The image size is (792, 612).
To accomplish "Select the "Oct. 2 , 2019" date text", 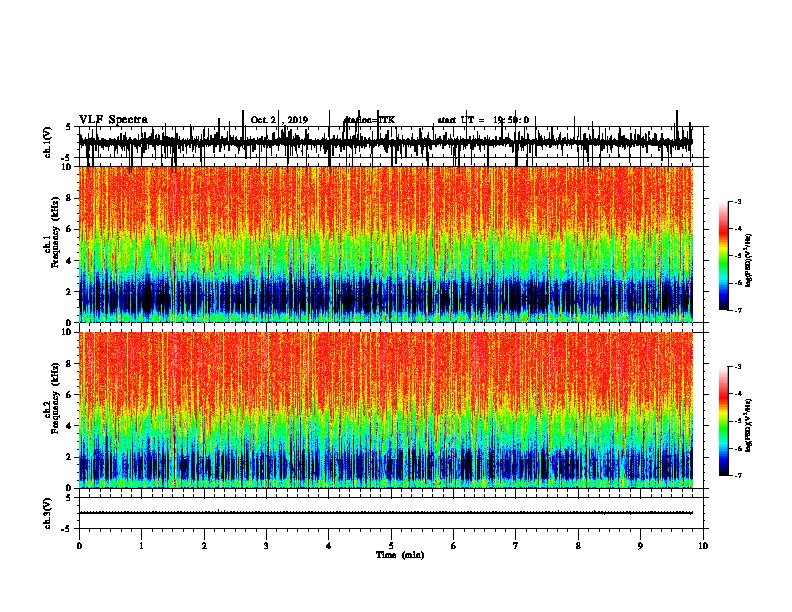I will [279, 120].
